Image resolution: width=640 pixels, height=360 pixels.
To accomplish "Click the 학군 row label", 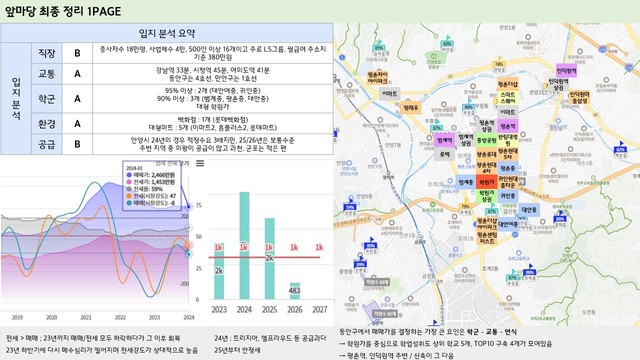I will [x=47, y=99].
